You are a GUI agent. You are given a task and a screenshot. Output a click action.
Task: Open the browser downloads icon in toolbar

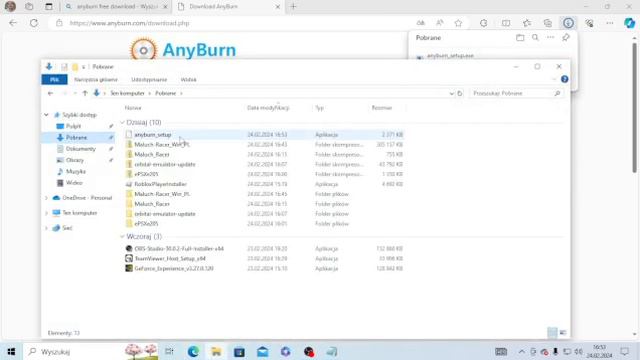(568, 23)
